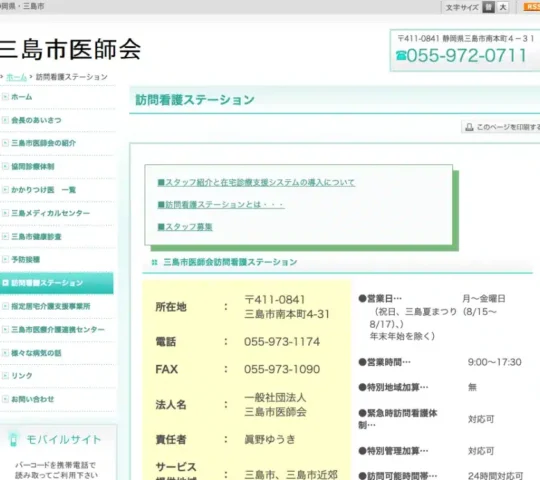
Task: Click the モバイルサイト heading
Action: click(64, 439)
